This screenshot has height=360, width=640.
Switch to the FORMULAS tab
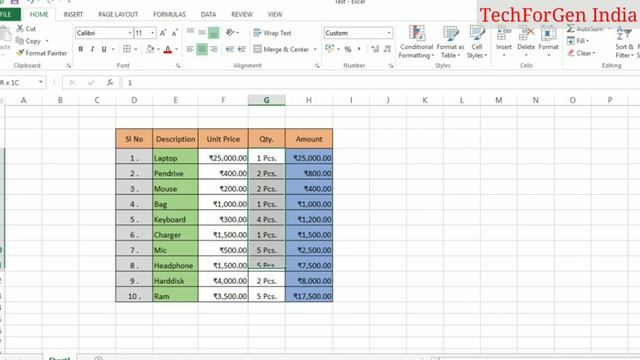[x=169, y=14]
